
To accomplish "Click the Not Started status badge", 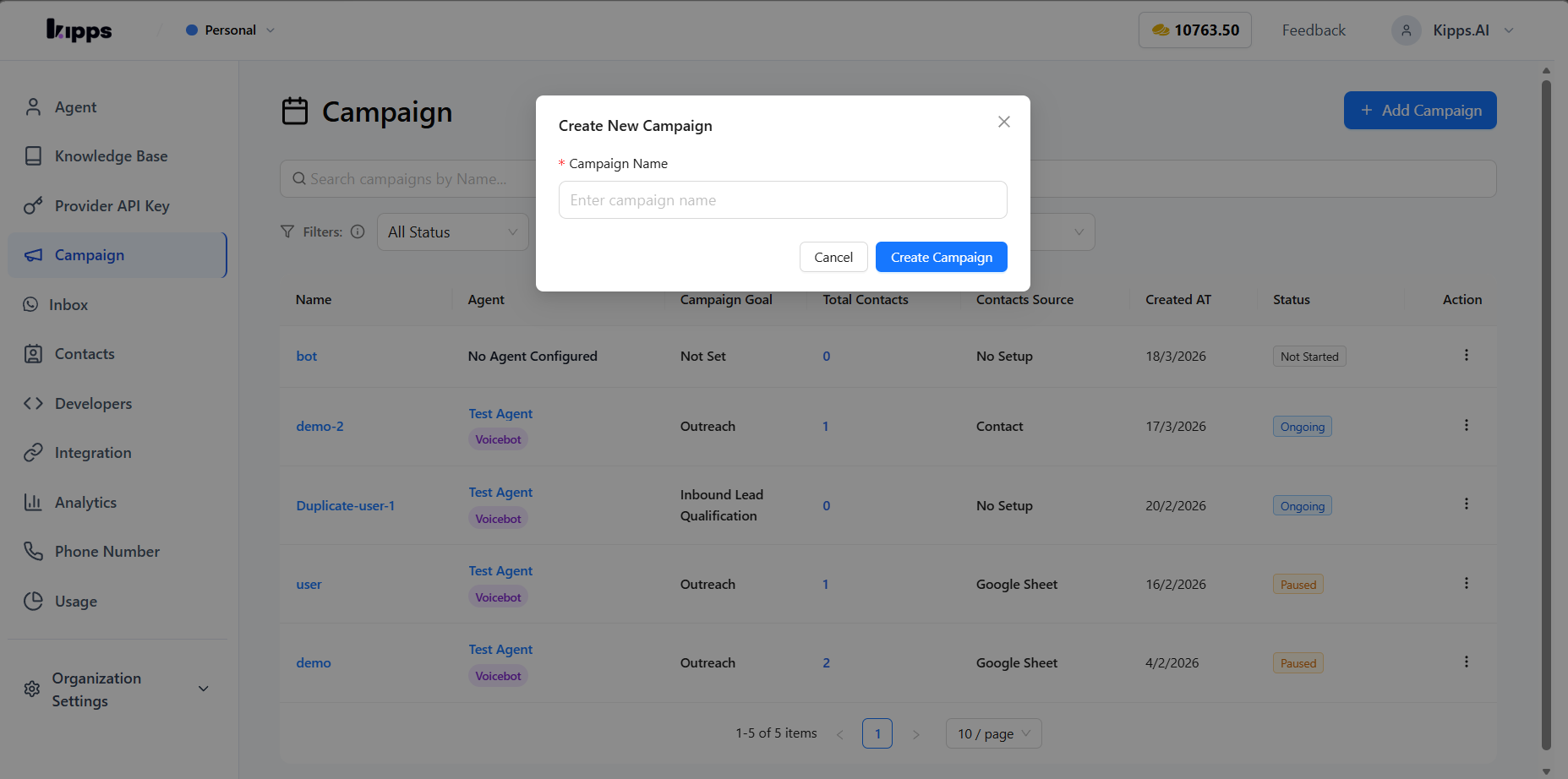I will pyautogui.click(x=1309, y=357).
